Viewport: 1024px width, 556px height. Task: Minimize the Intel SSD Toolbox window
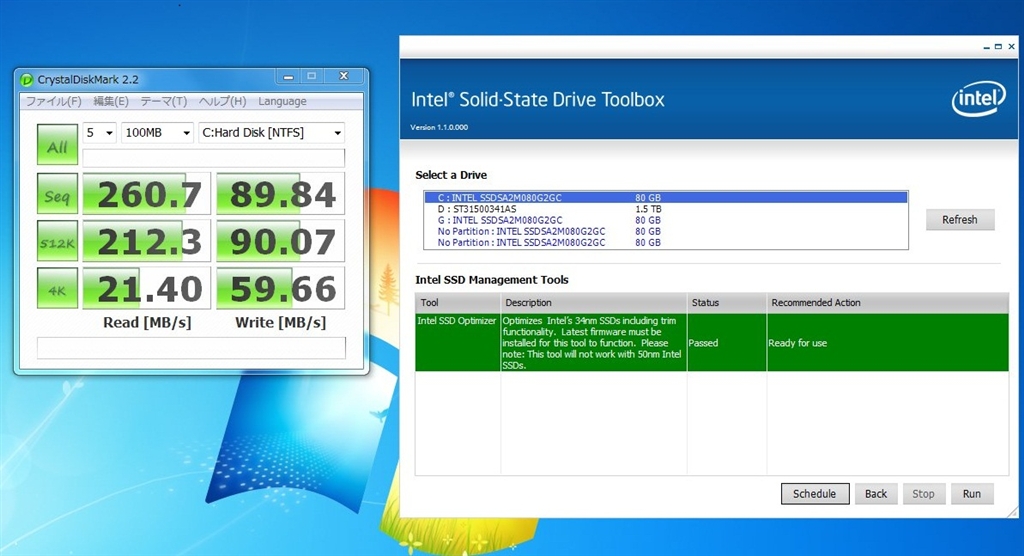[986, 47]
